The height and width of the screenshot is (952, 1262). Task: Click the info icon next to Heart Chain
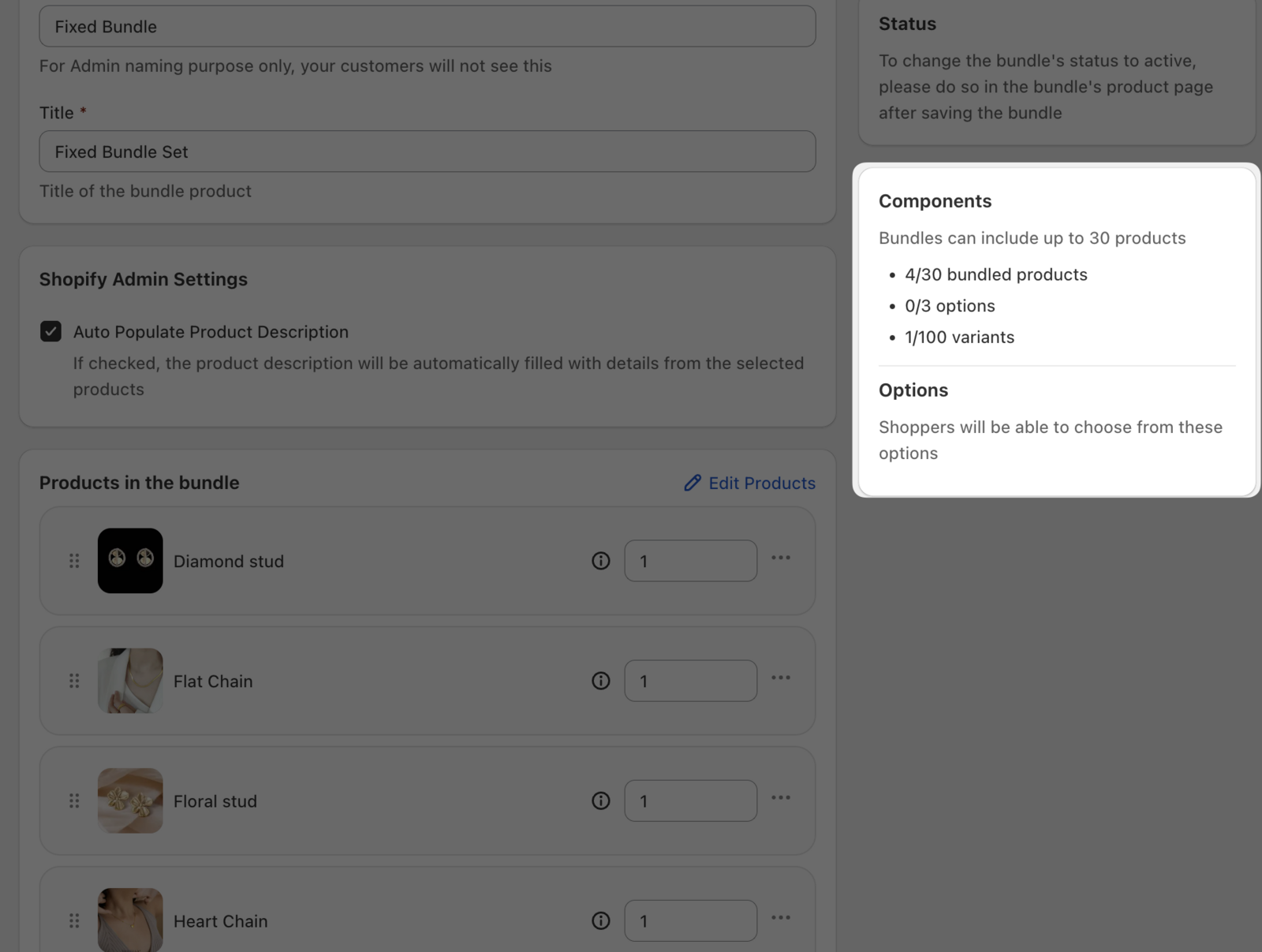600,920
